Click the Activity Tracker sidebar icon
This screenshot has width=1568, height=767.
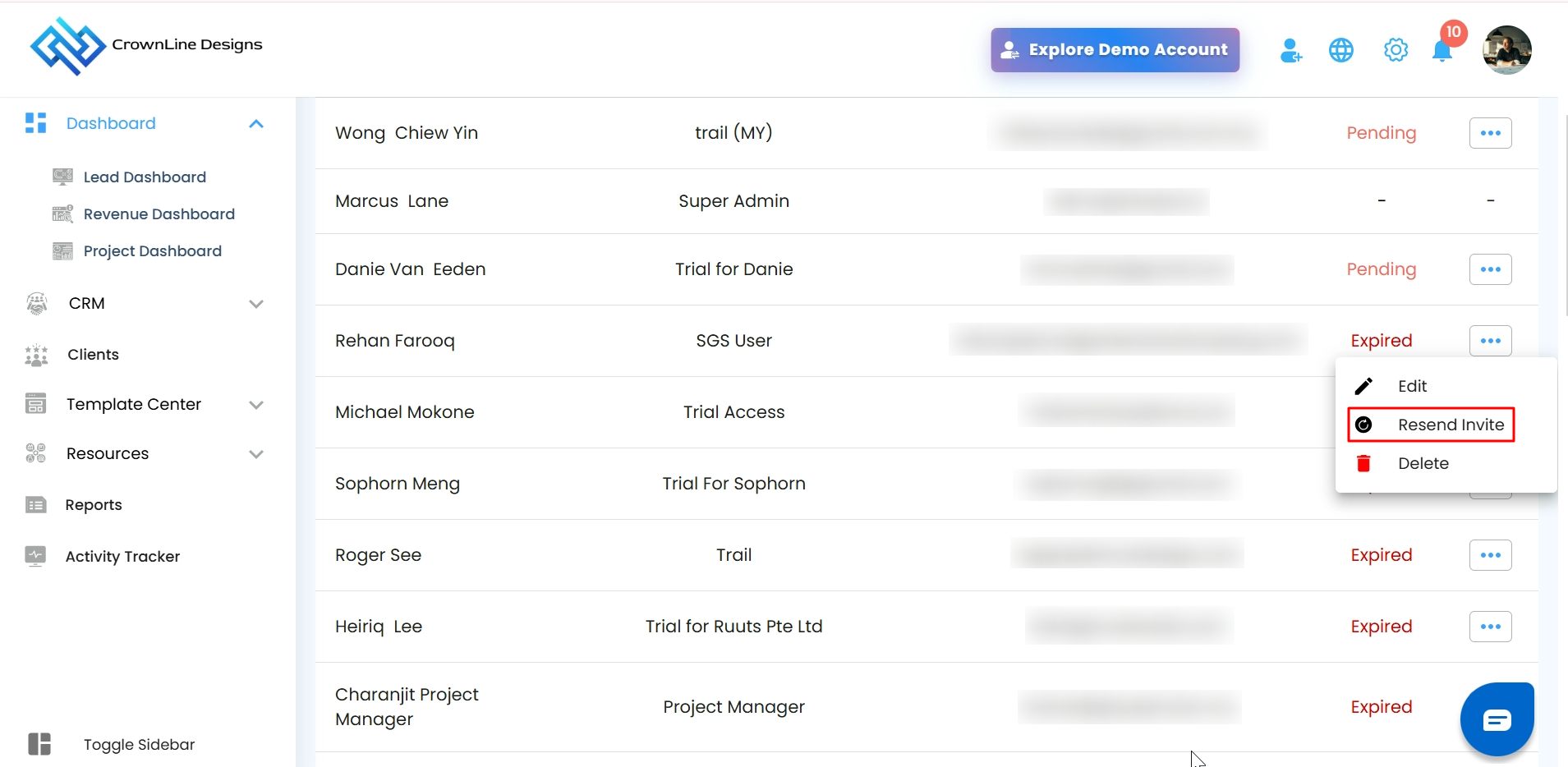click(x=35, y=556)
